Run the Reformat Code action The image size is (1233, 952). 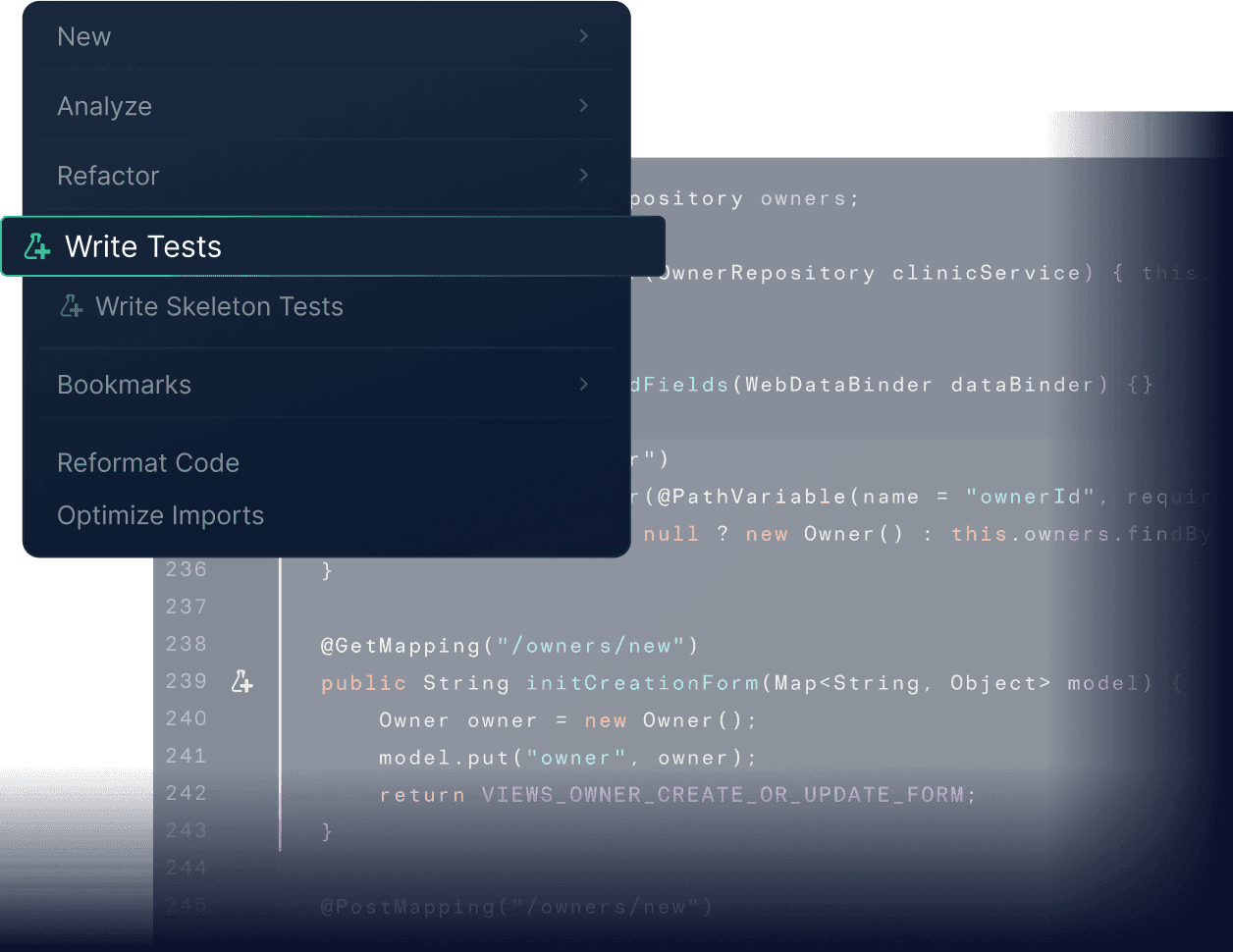148,462
